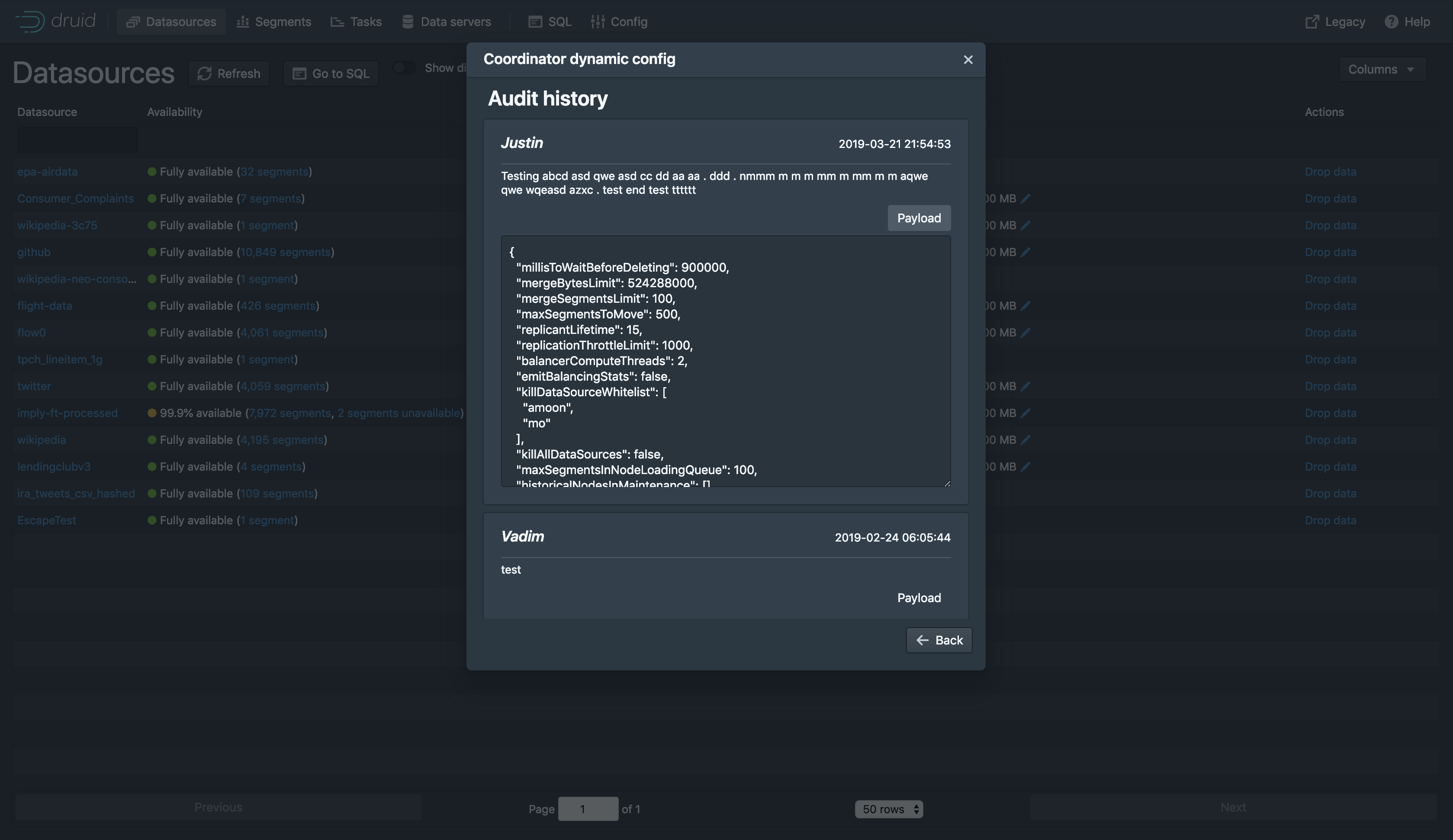Toggle the Show disabled switch
The width and height of the screenshot is (1453, 840).
click(404, 68)
